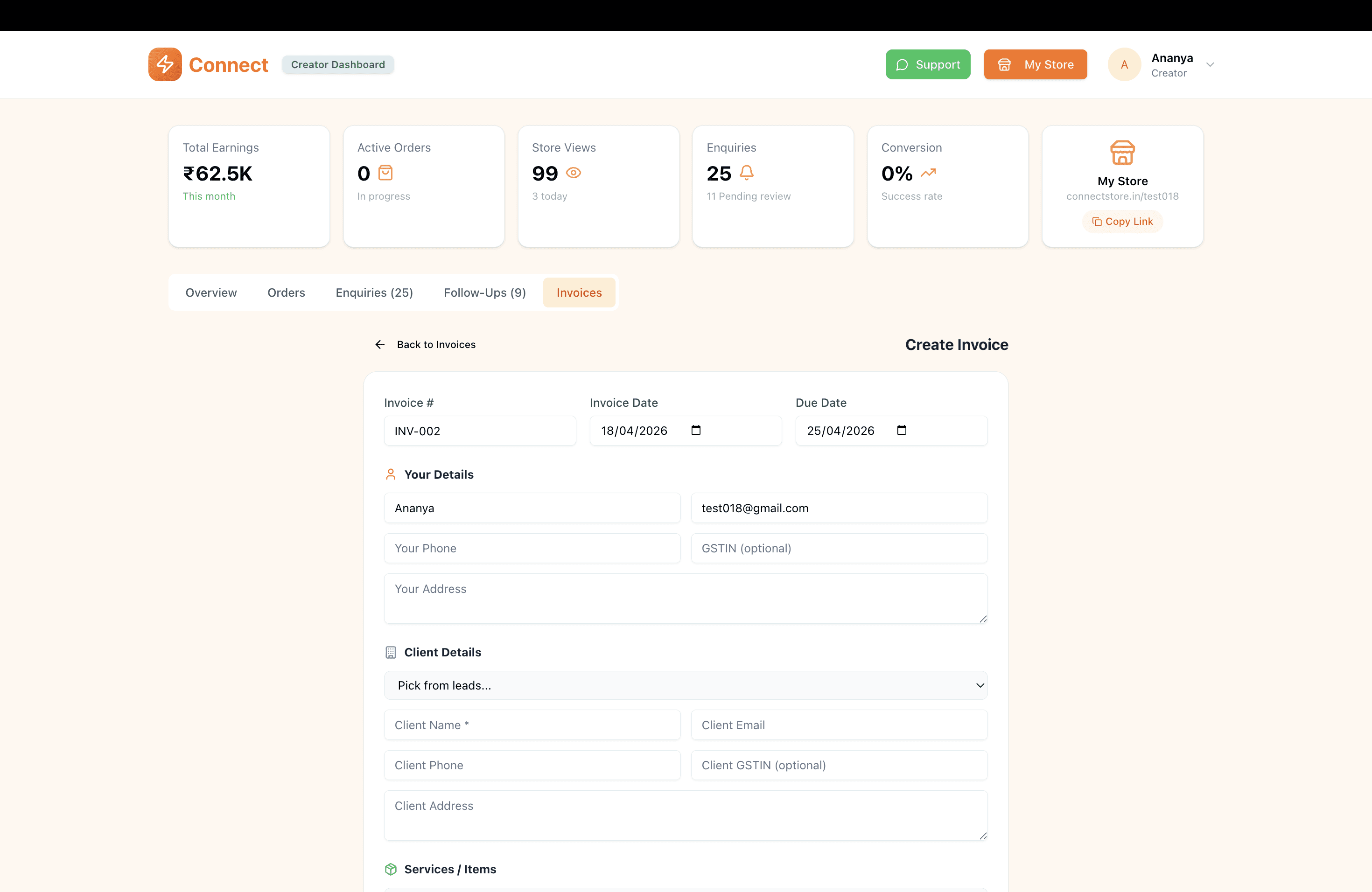Open the orange My Store header button
The width and height of the screenshot is (1372, 892).
click(1036, 64)
